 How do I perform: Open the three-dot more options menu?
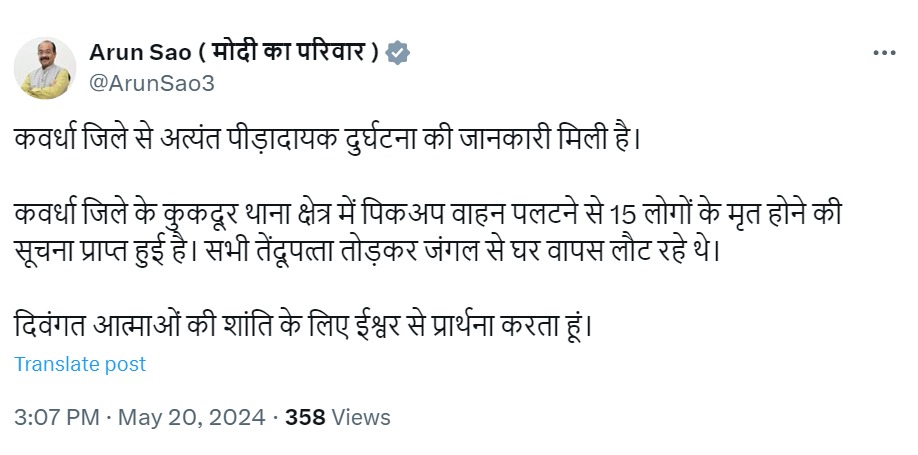tap(884, 53)
